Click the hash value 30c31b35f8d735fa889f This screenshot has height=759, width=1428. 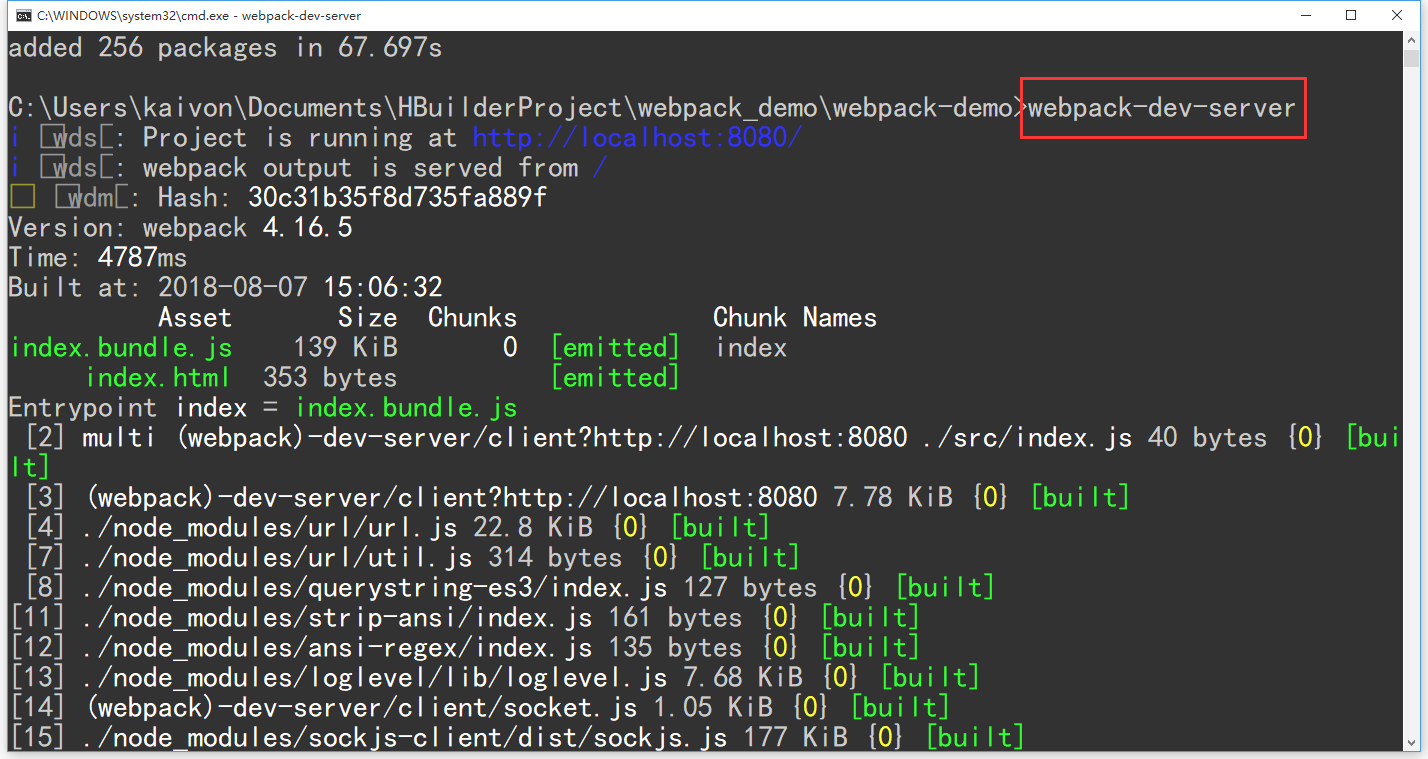coord(397,197)
